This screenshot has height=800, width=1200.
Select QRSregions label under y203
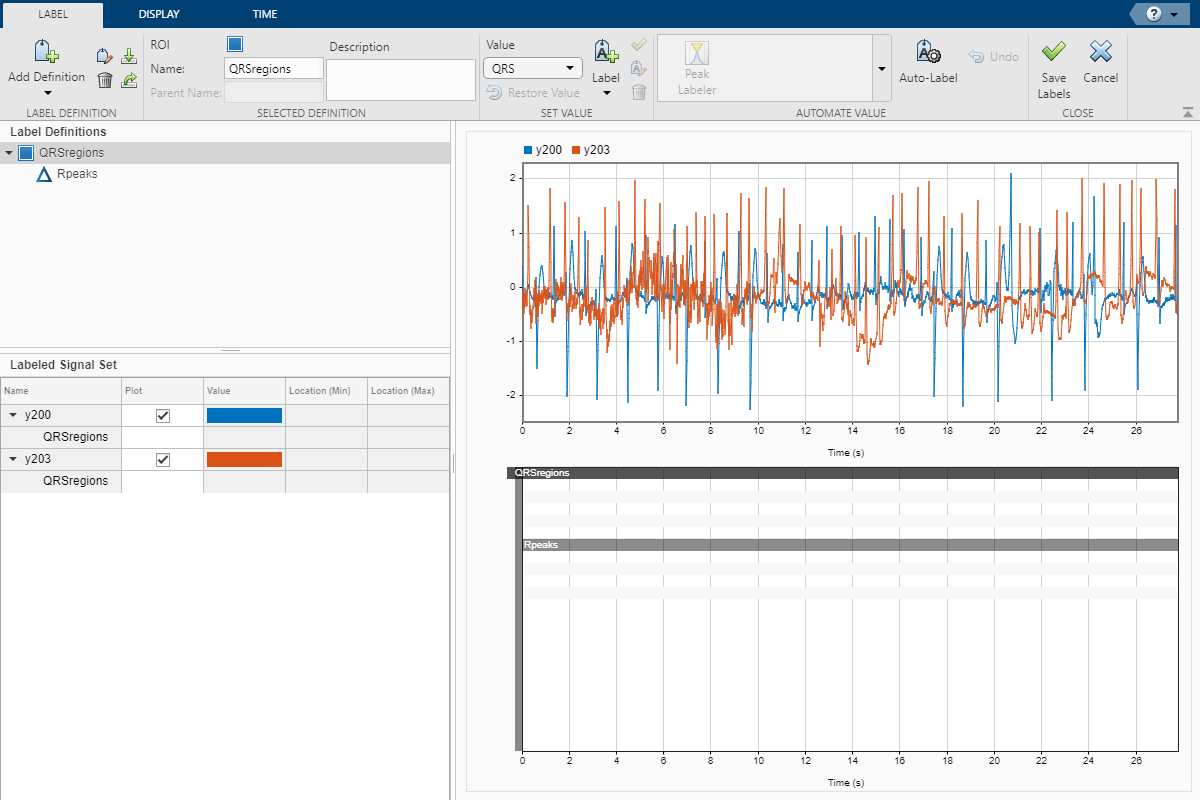tap(75, 481)
